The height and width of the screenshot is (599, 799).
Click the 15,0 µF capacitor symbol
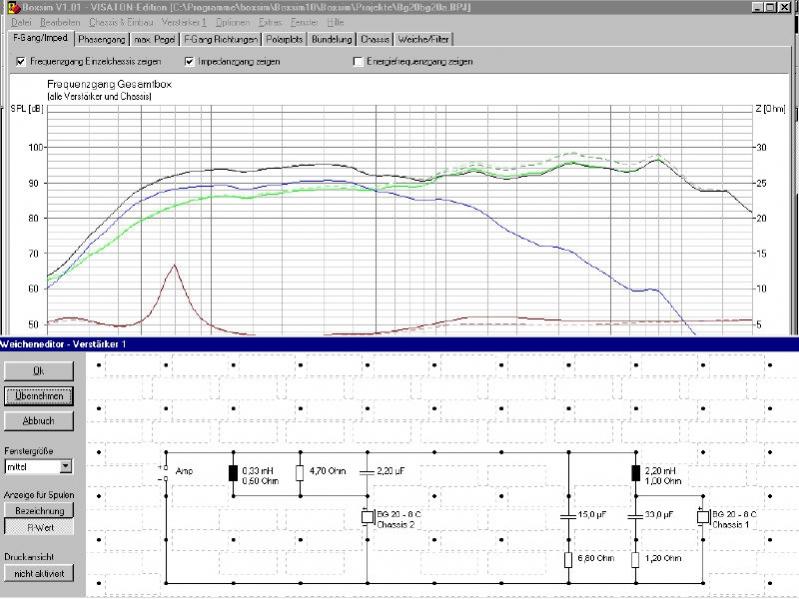(x=567, y=517)
